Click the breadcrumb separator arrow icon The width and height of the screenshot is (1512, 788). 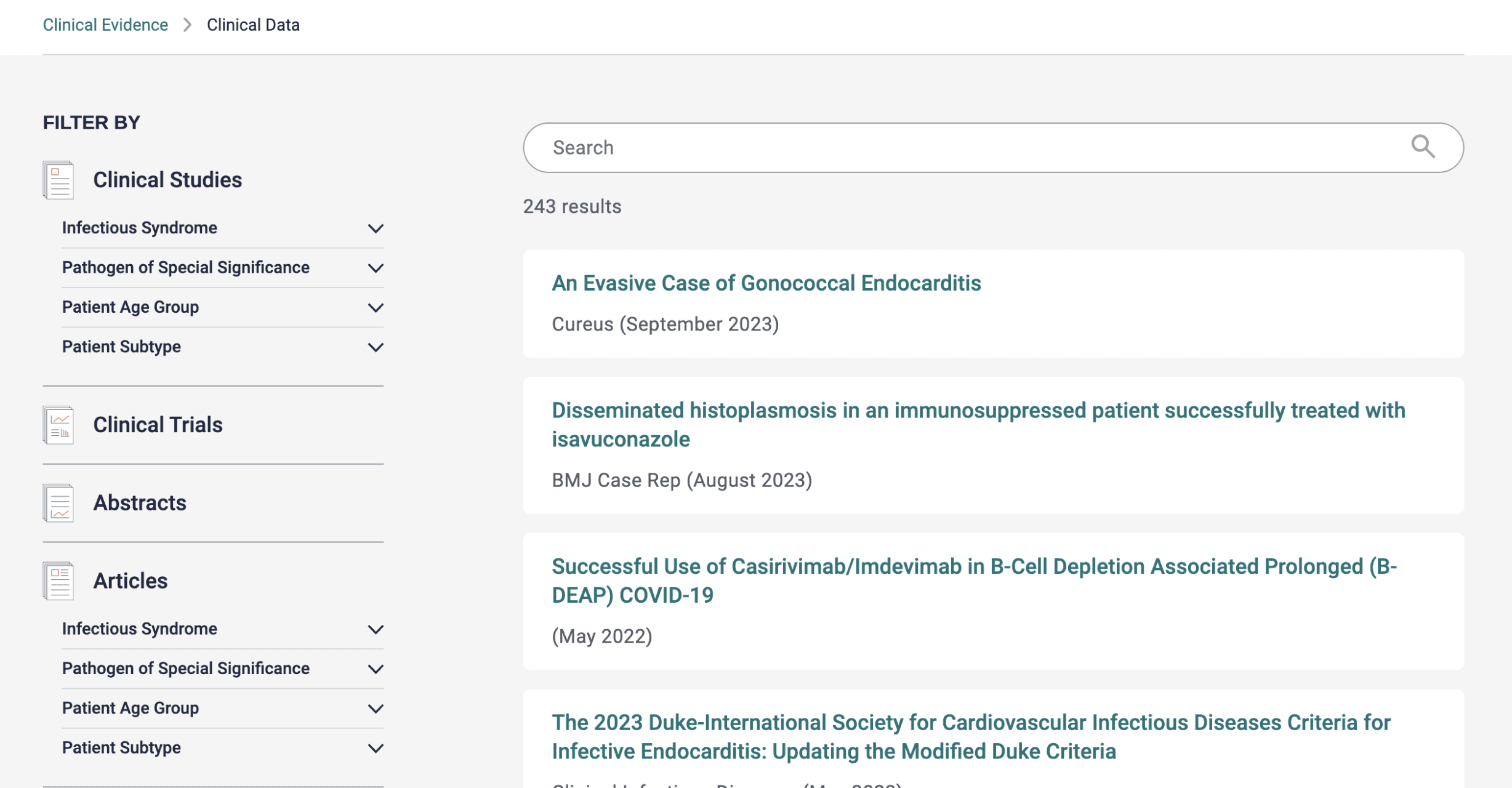click(x=187, y=25)
